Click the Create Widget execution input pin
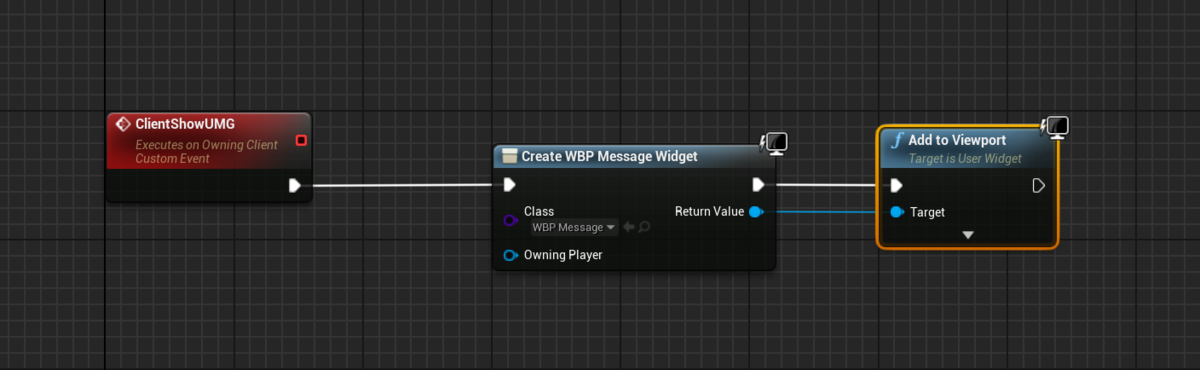 point(509,185)
